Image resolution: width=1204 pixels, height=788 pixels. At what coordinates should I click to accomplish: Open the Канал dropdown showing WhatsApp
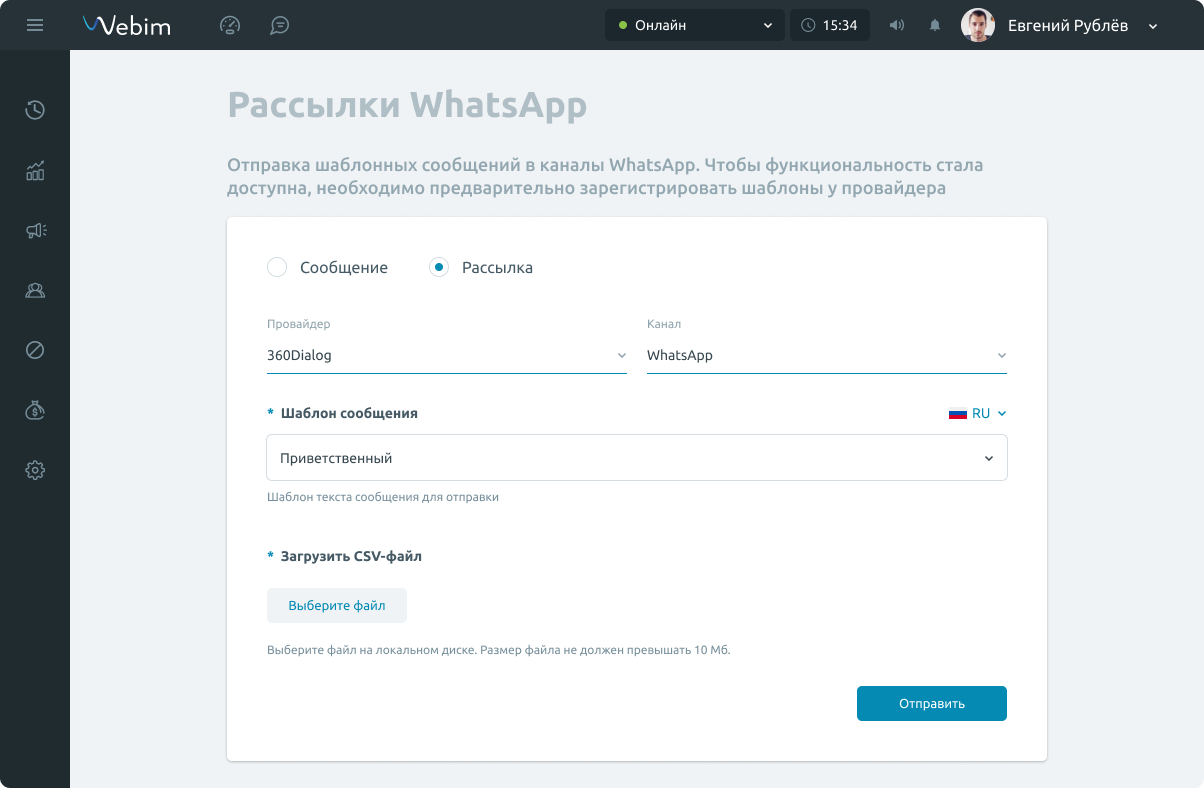[x=826, y=356]
